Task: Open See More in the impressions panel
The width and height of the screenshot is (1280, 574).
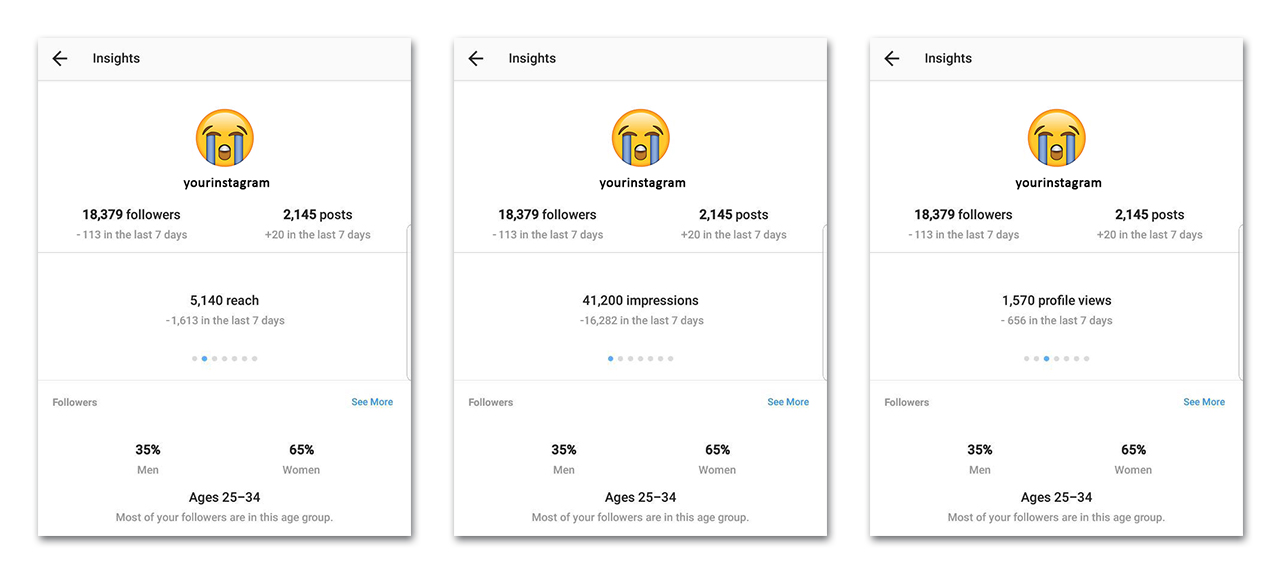Action: pos(788,402)
